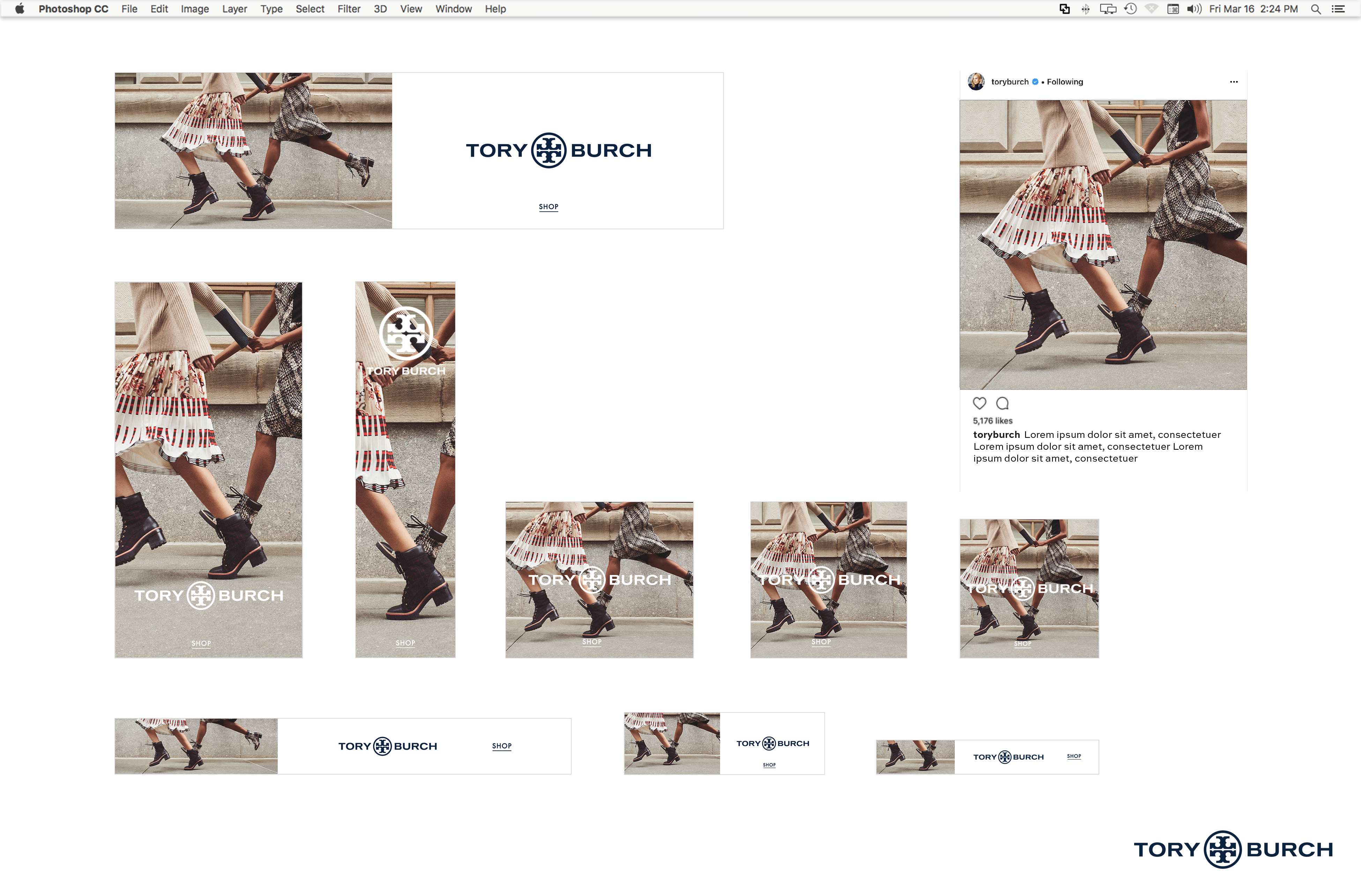Open the Select menu
This screenshot has height=896, width=1361.
click(310, 9)
